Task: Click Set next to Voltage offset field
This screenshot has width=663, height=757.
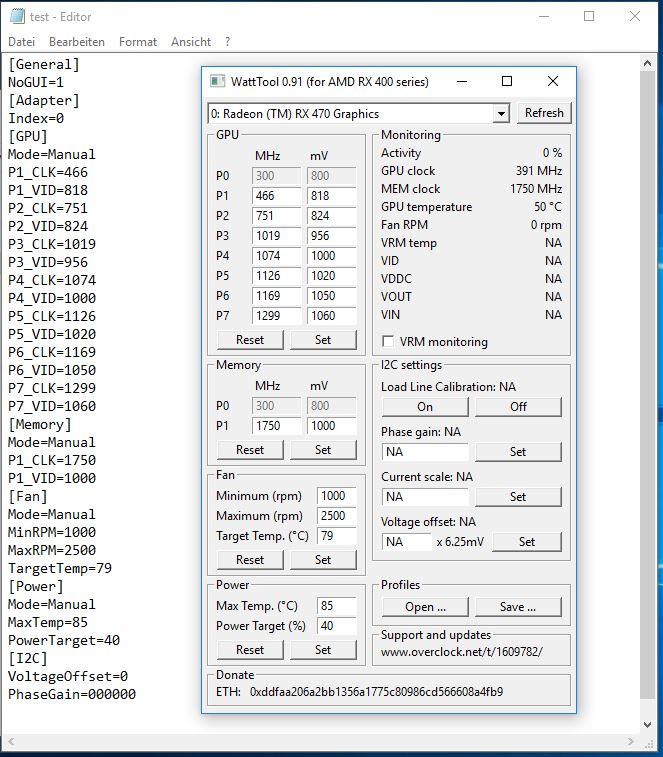Action: point(527,542)
